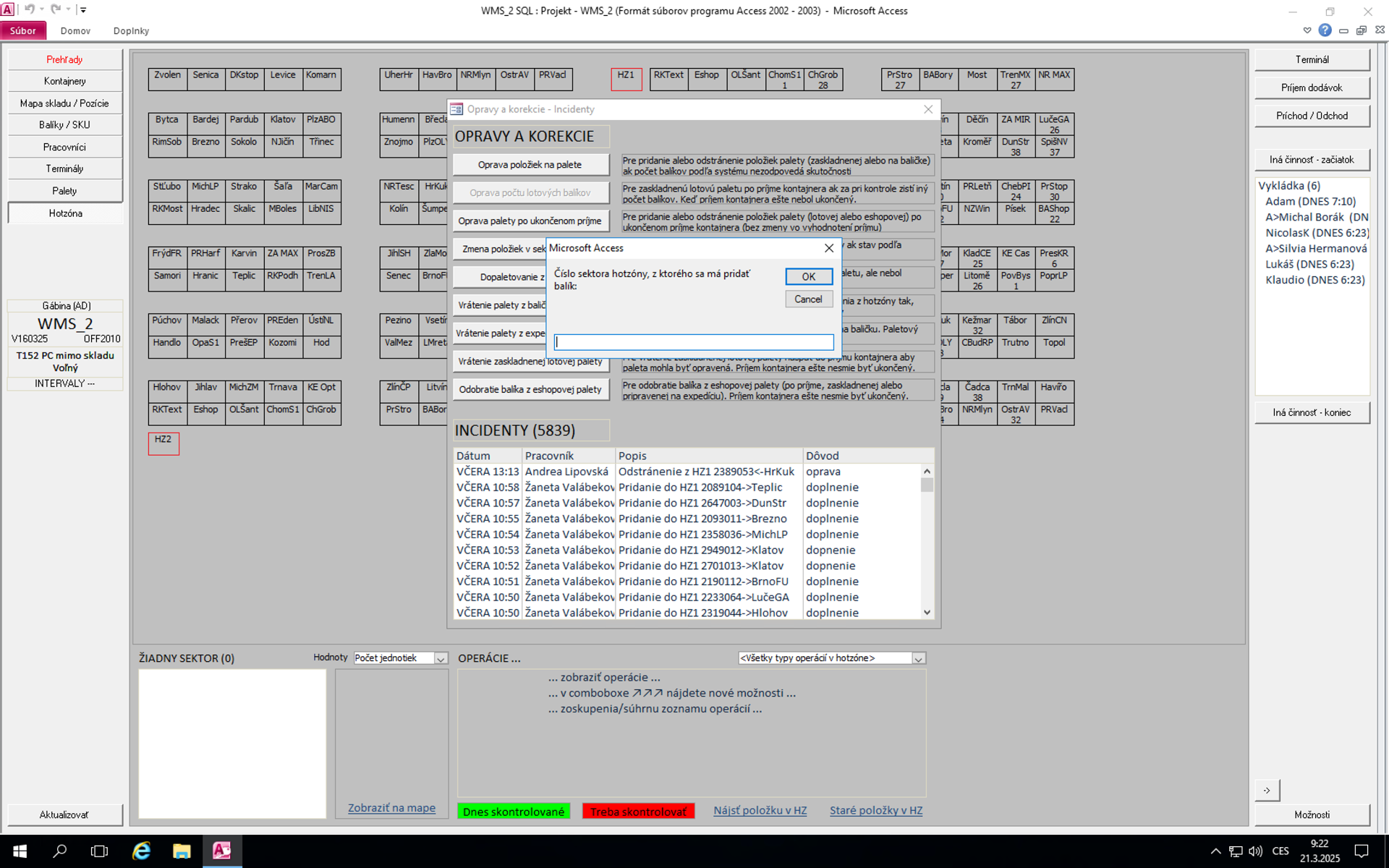The image size is (1389, 868).
Task: Open Internet Explorer from taskbar
Action: point(141,851)
